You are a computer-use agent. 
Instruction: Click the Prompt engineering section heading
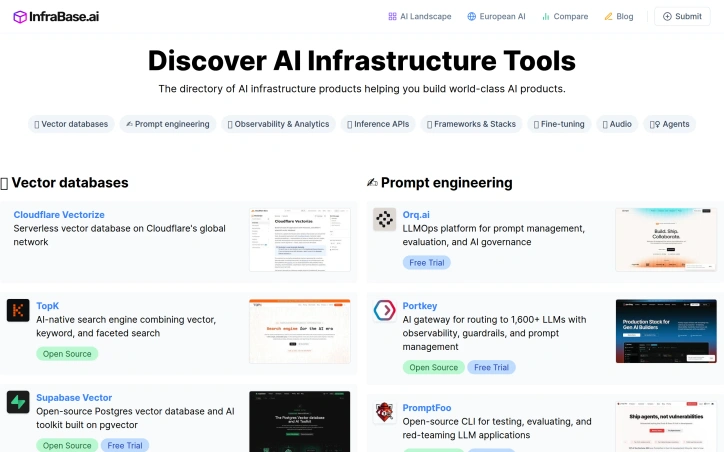446,183
